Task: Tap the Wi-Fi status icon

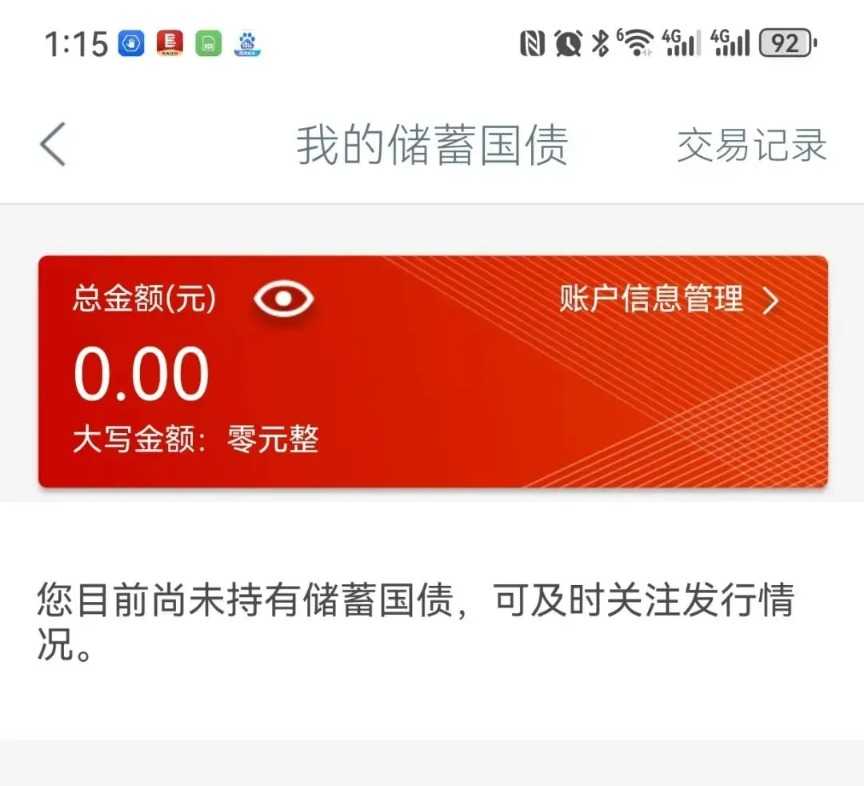Action: click(x=635, y=42)
